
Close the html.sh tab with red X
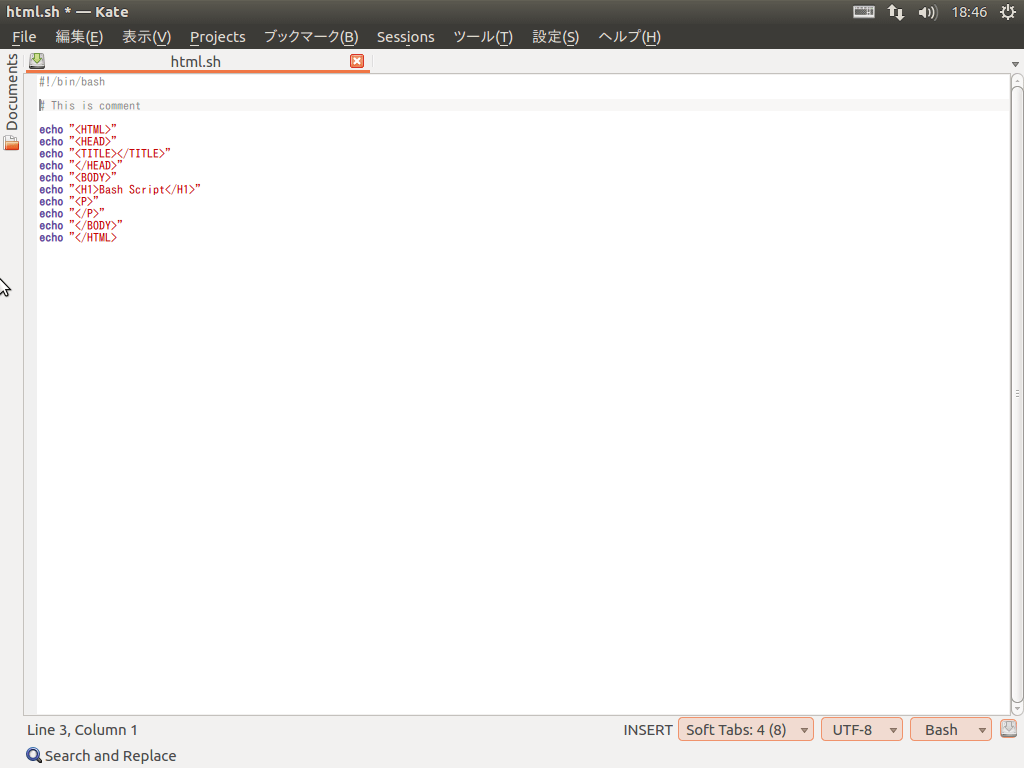click(x=357, y=61)
